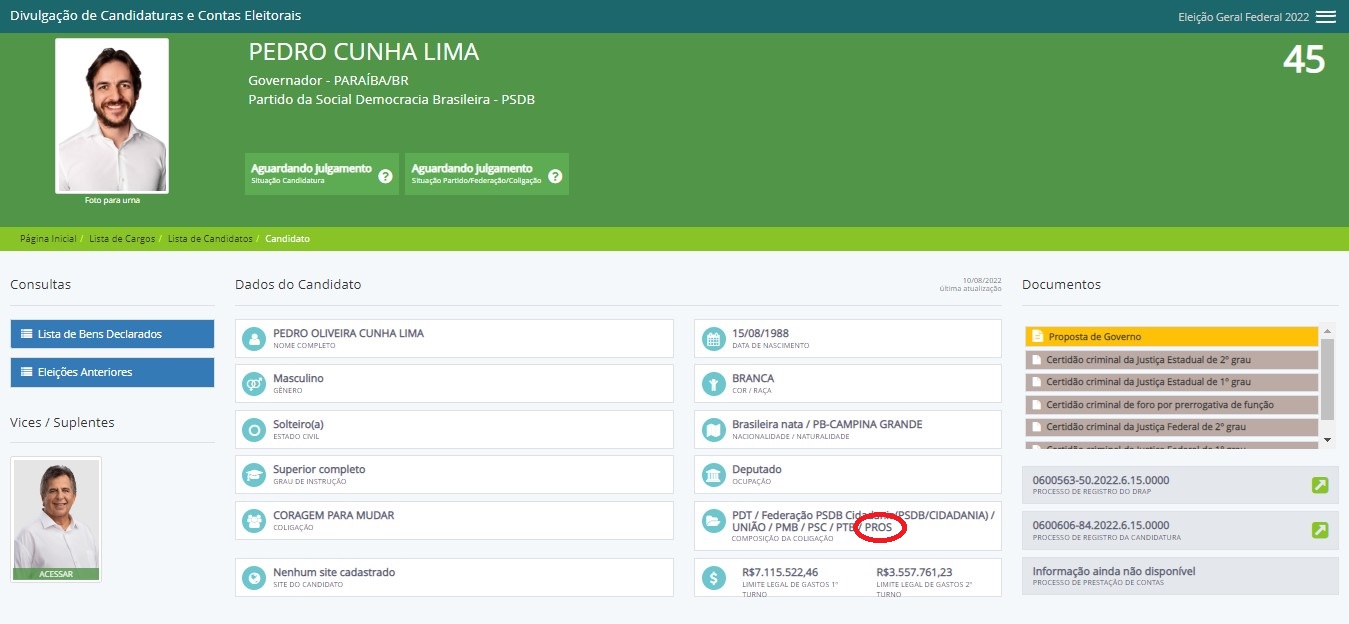Viewport: 1349px width, 624px height.
Task: Click list icon on Lista de Bens Declarados
Action: 27,334
